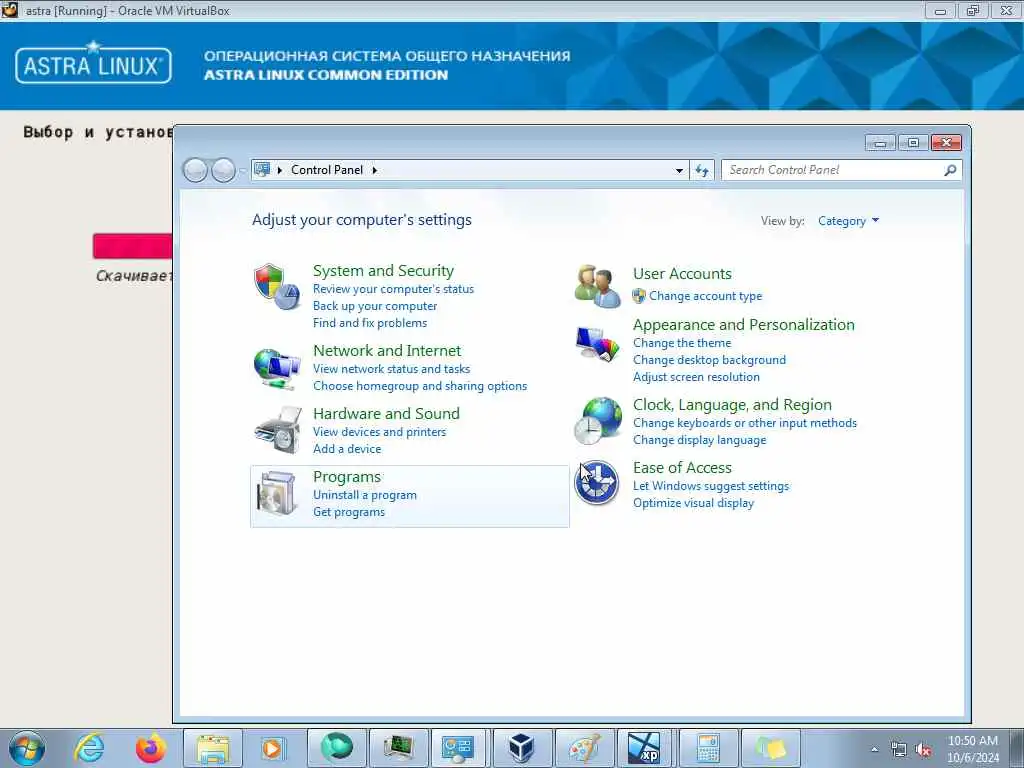Click the muted volume tray icon

(x=923, y=750)
